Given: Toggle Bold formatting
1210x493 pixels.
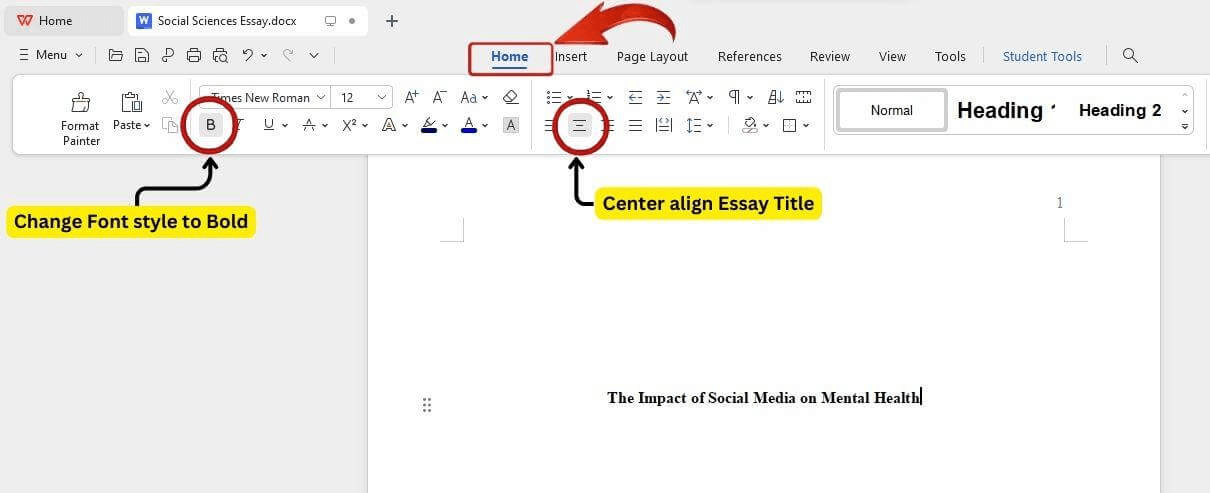Looking at the screenshot, I should pyautogui.click(x=210, y=125).
